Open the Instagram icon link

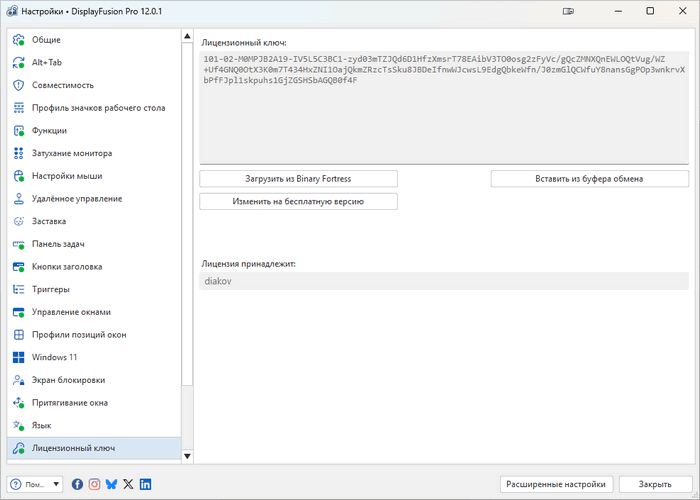[95, 484]
